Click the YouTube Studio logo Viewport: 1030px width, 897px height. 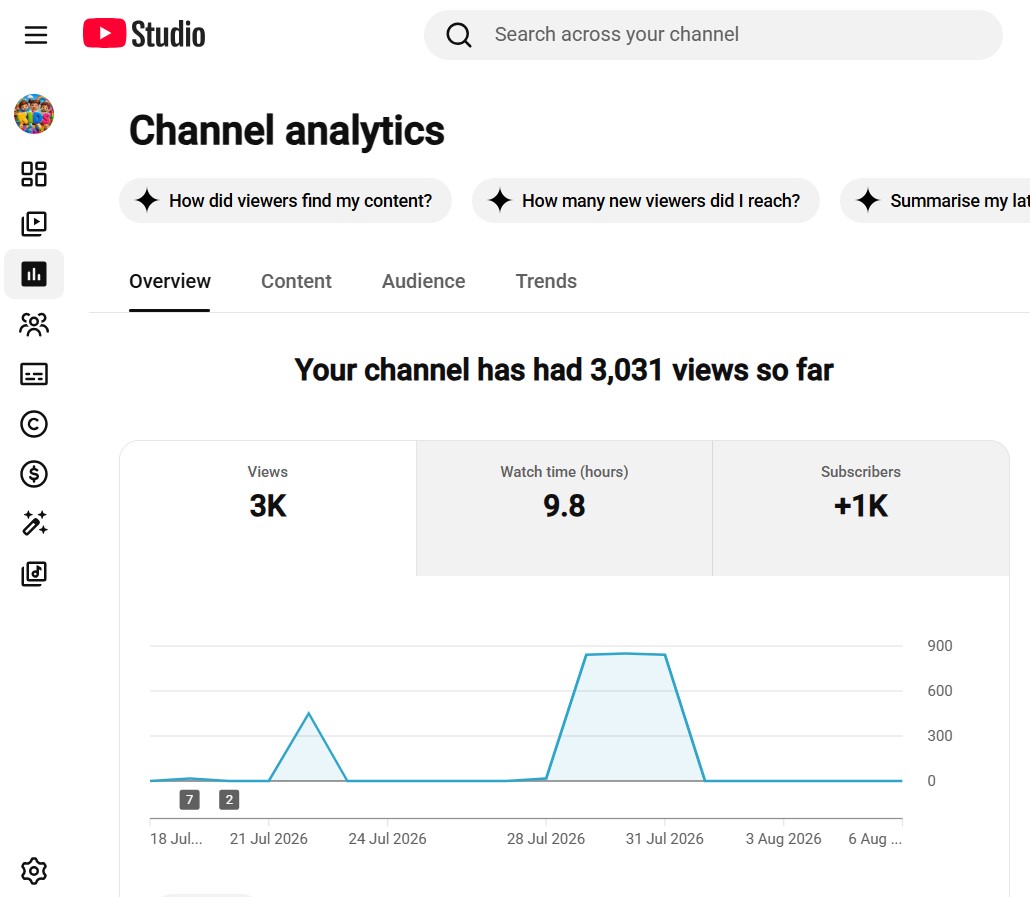point(144,34)
